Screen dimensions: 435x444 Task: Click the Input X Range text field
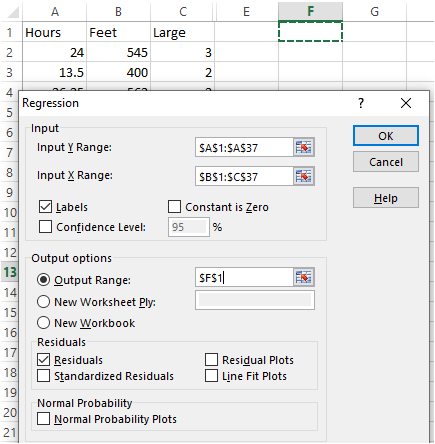tap(244, 176)
